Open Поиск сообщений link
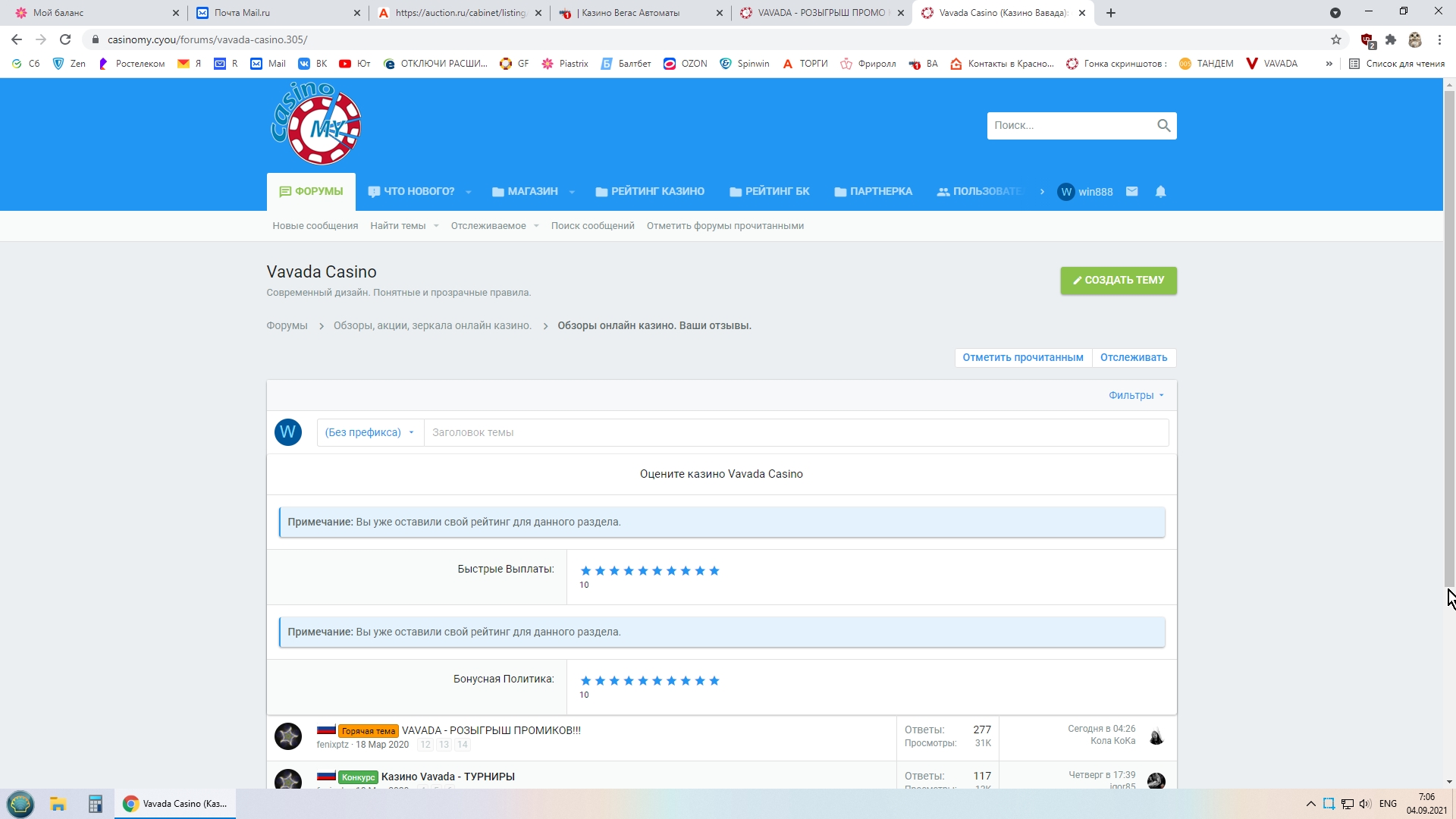 (x=593, y=226)
